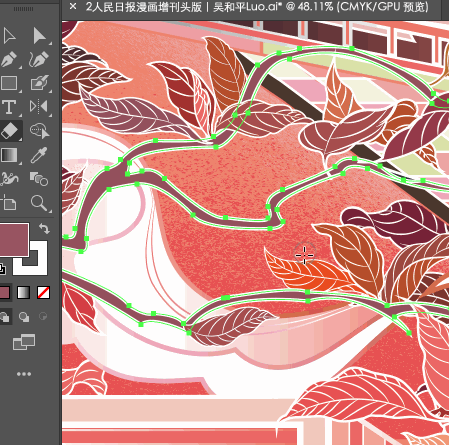This screenshot has height=445, width=449.
Task: Select the Puppet Warp tool
Action: pyautogui.click(x=9, y=179)
